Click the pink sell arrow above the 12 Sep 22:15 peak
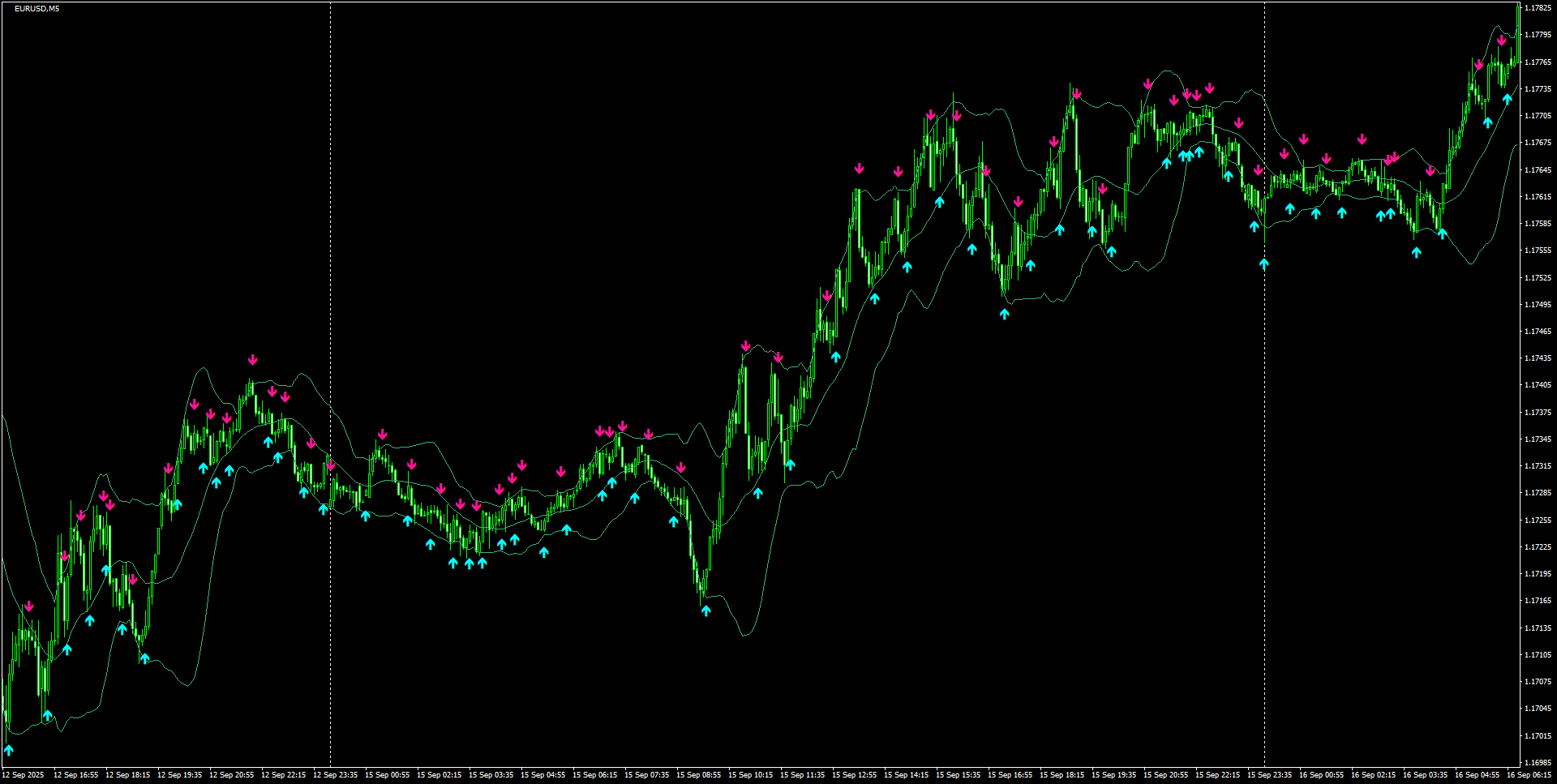The height and width of the screenshot is (784, 1557). point(285,397)
